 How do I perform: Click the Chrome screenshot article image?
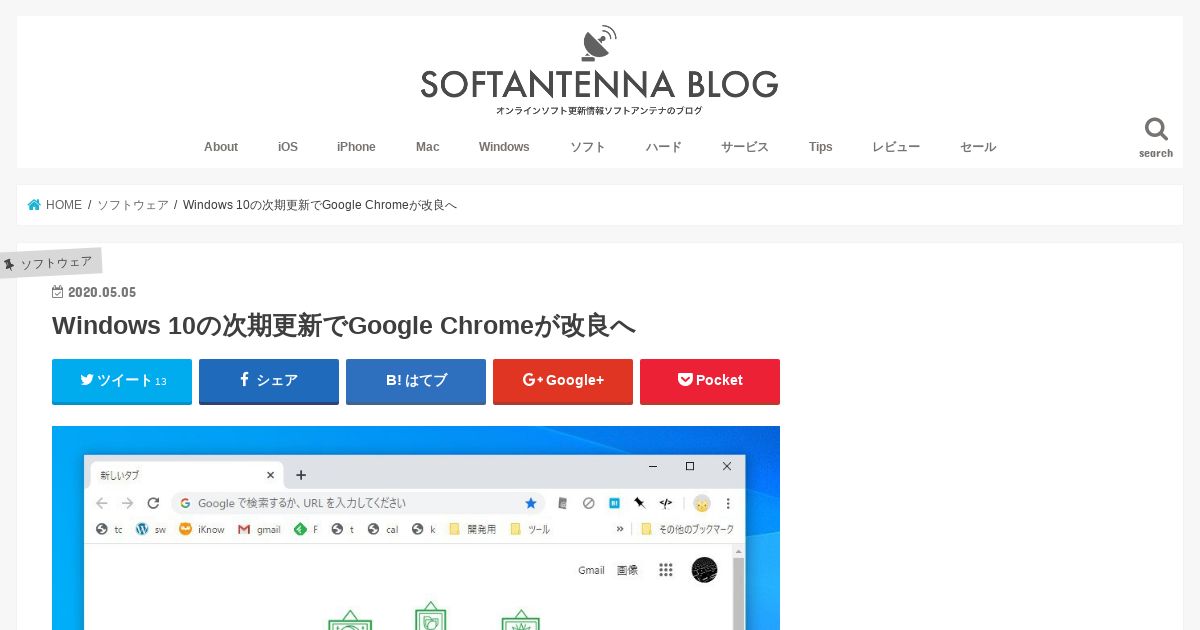tap(416, 528)
